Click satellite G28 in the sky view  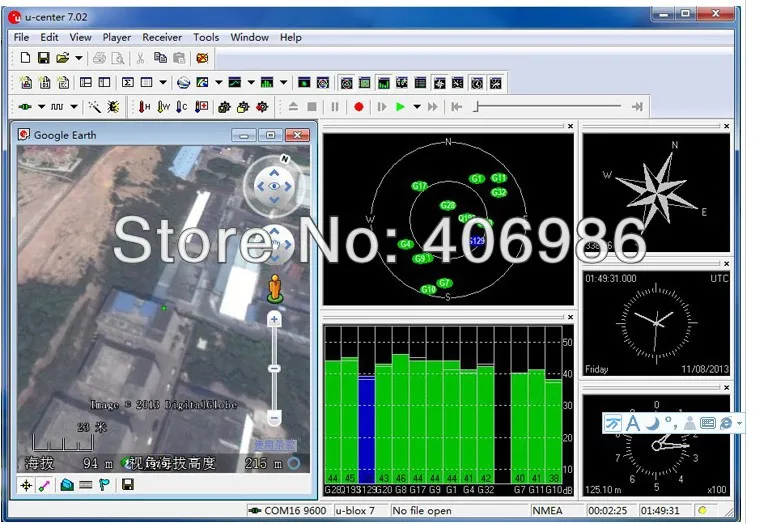[x=448, y=206]
